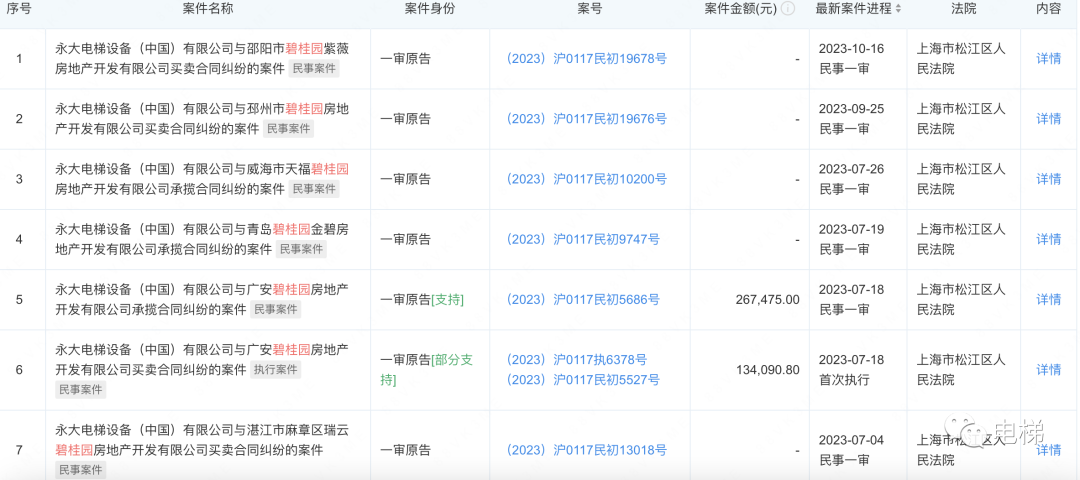Click 民事案件 tag in row 1
Screen dimensions: 1080x480
[x=314, y=69]
